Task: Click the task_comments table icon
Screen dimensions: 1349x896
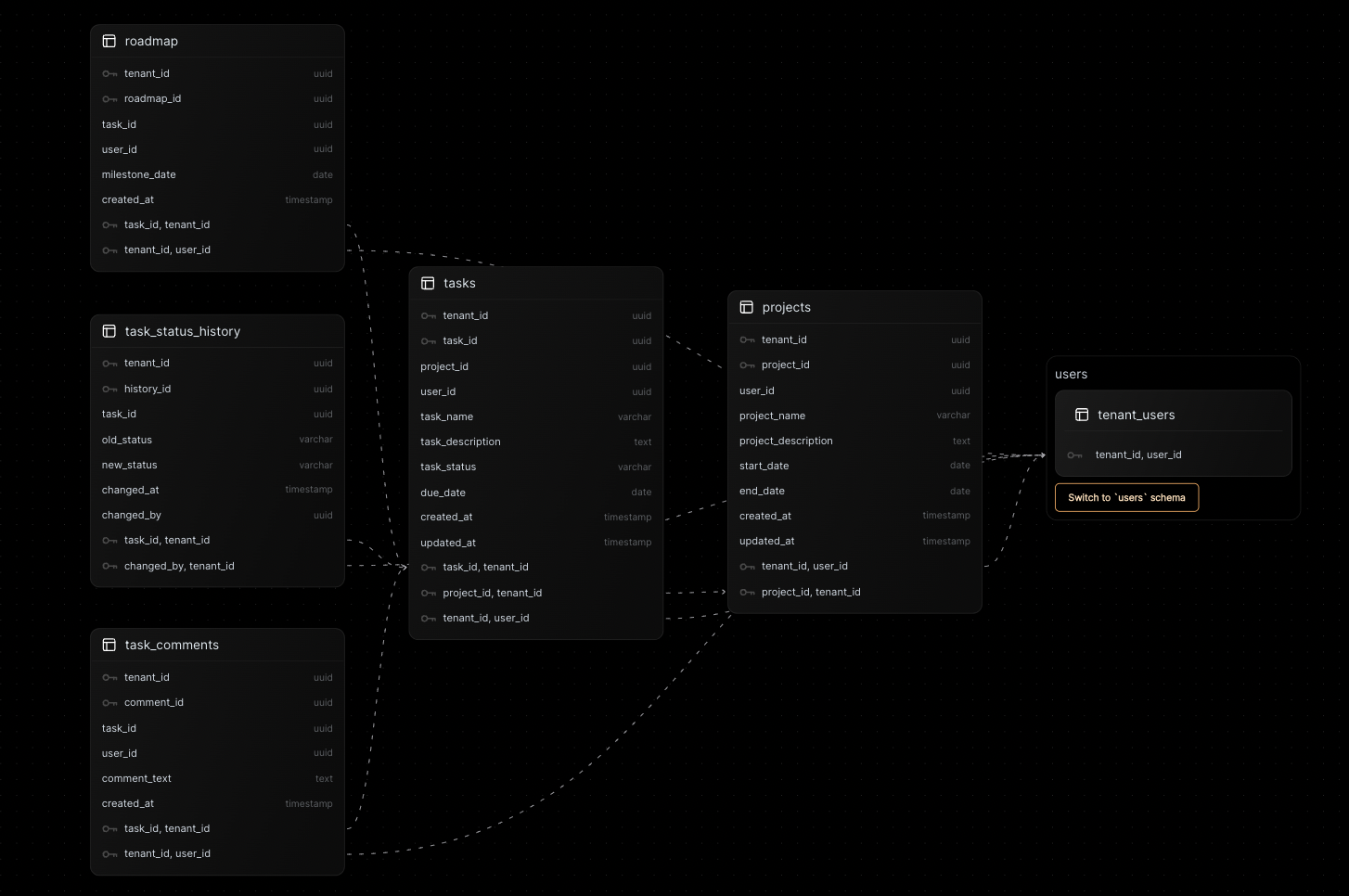Action: point(109,645)
